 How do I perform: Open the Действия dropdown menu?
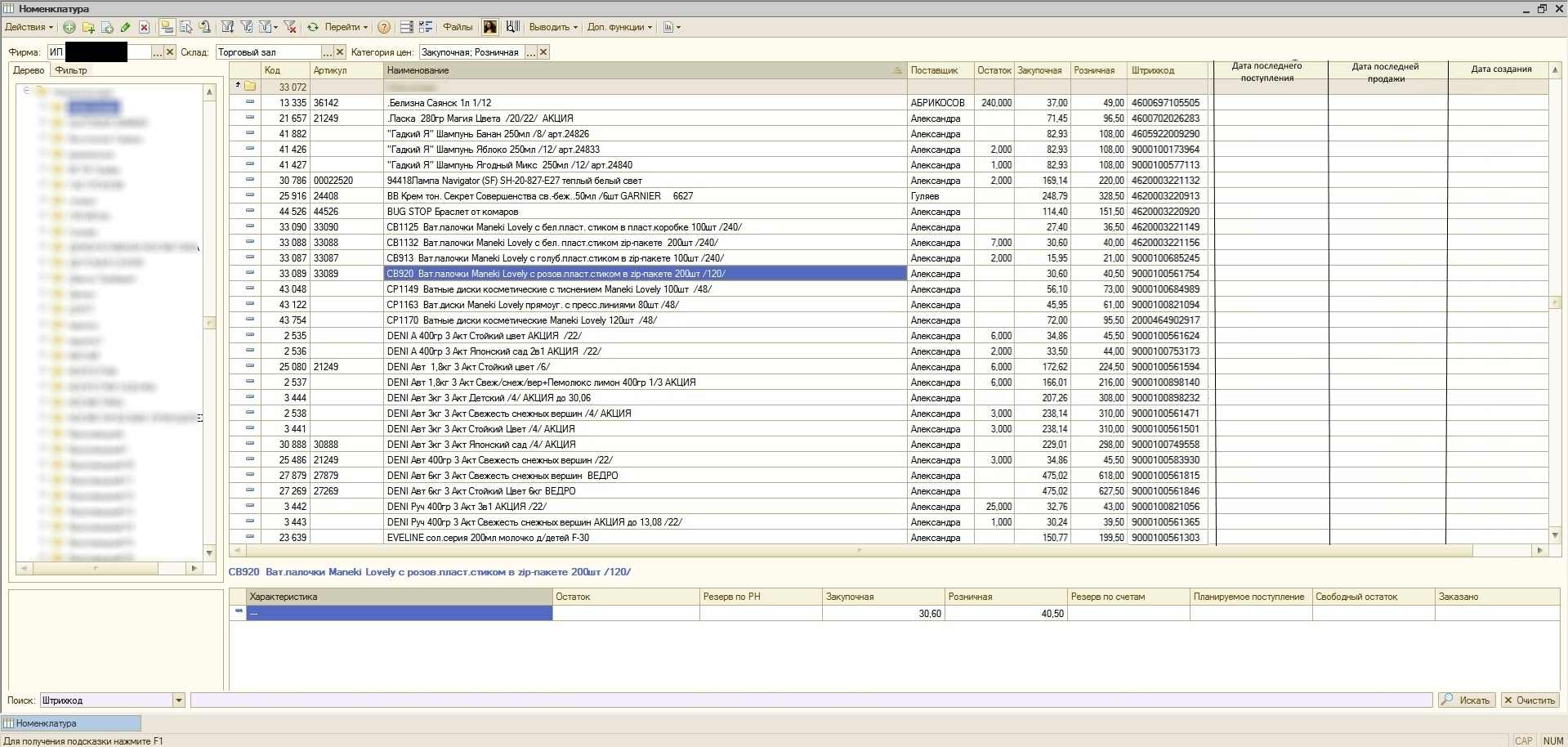click(29, 27)
